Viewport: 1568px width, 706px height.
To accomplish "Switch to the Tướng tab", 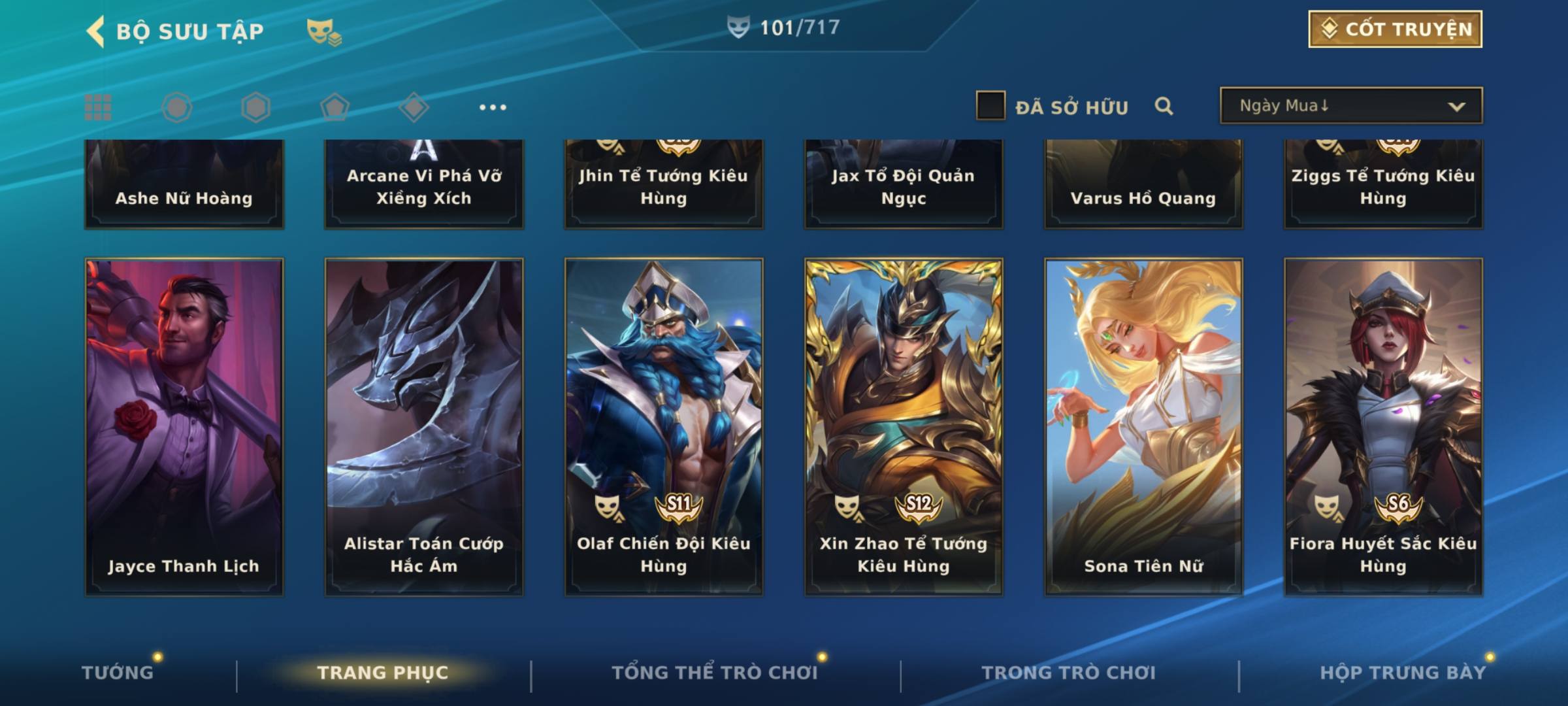I will [118, 672].
